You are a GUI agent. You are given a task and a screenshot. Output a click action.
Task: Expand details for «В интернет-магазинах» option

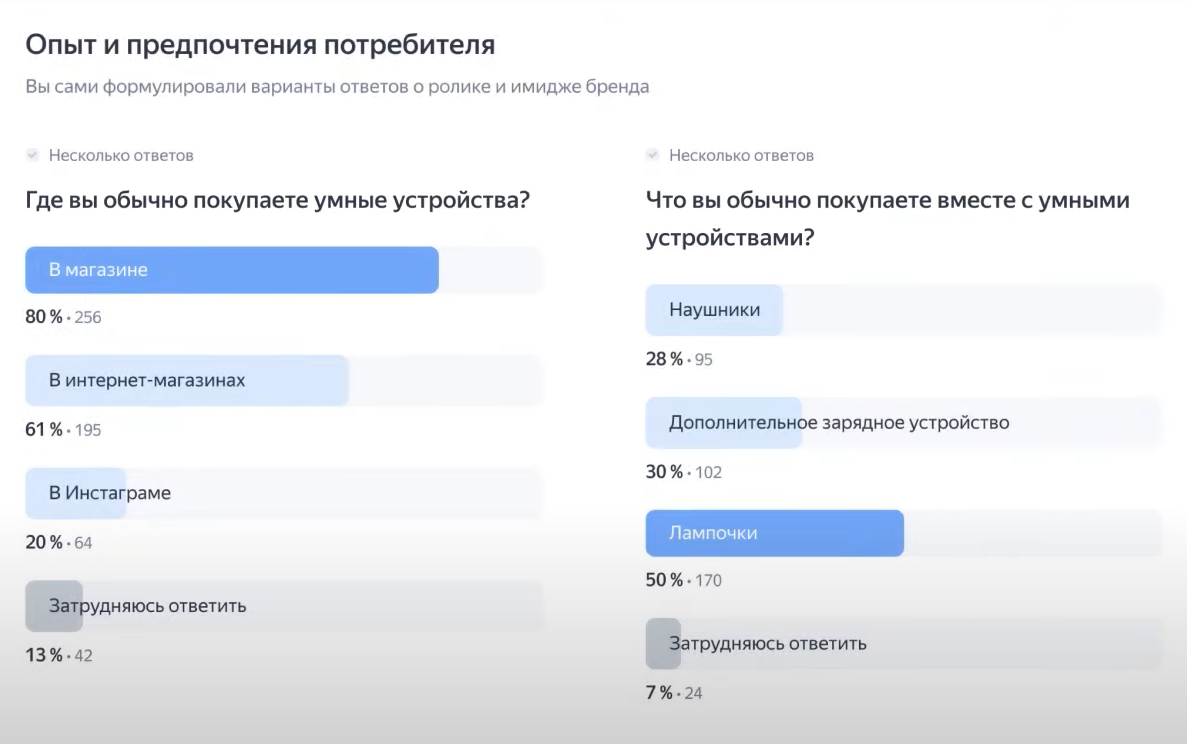coord(185,380)
